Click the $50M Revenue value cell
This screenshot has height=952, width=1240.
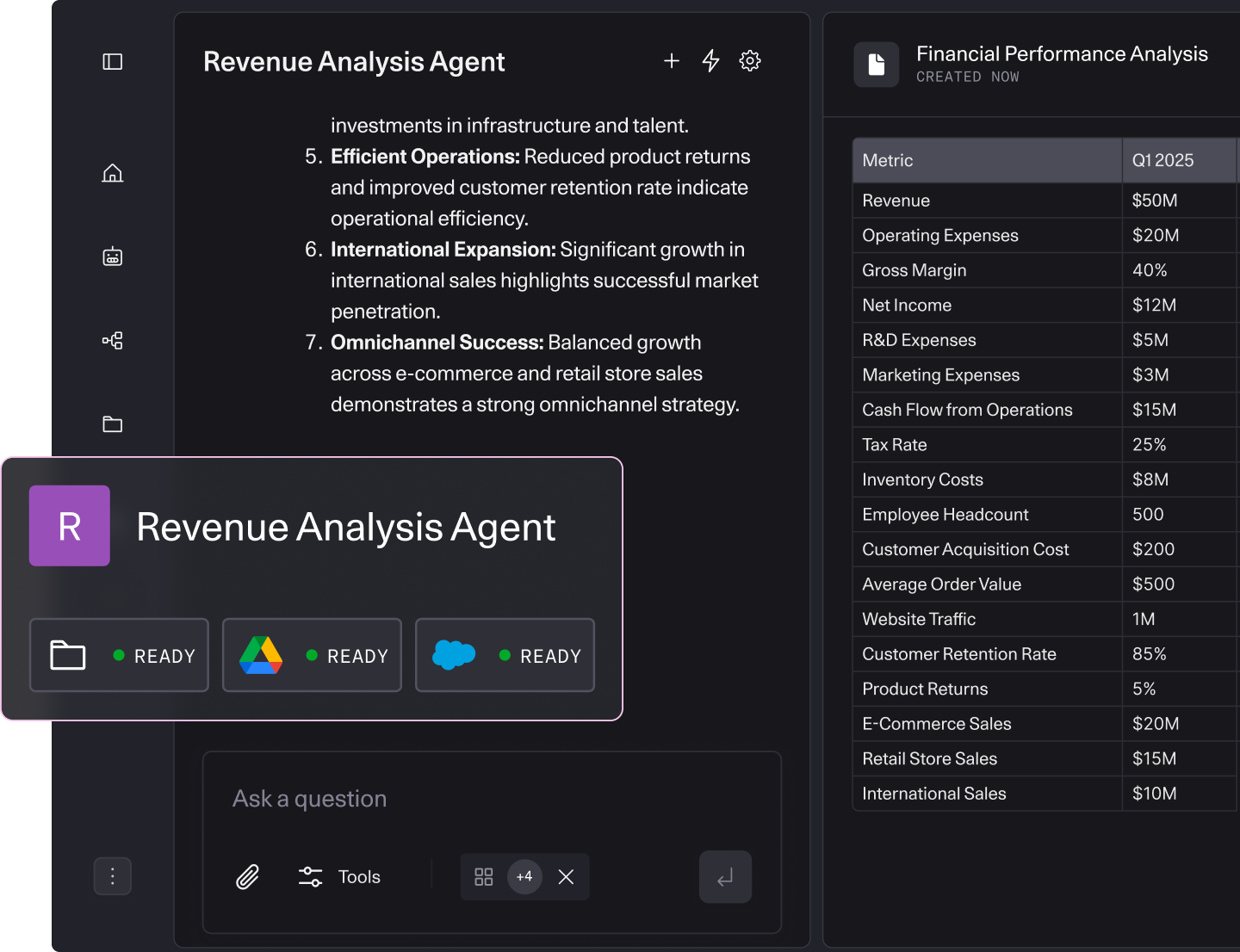tap(1180, 201)
